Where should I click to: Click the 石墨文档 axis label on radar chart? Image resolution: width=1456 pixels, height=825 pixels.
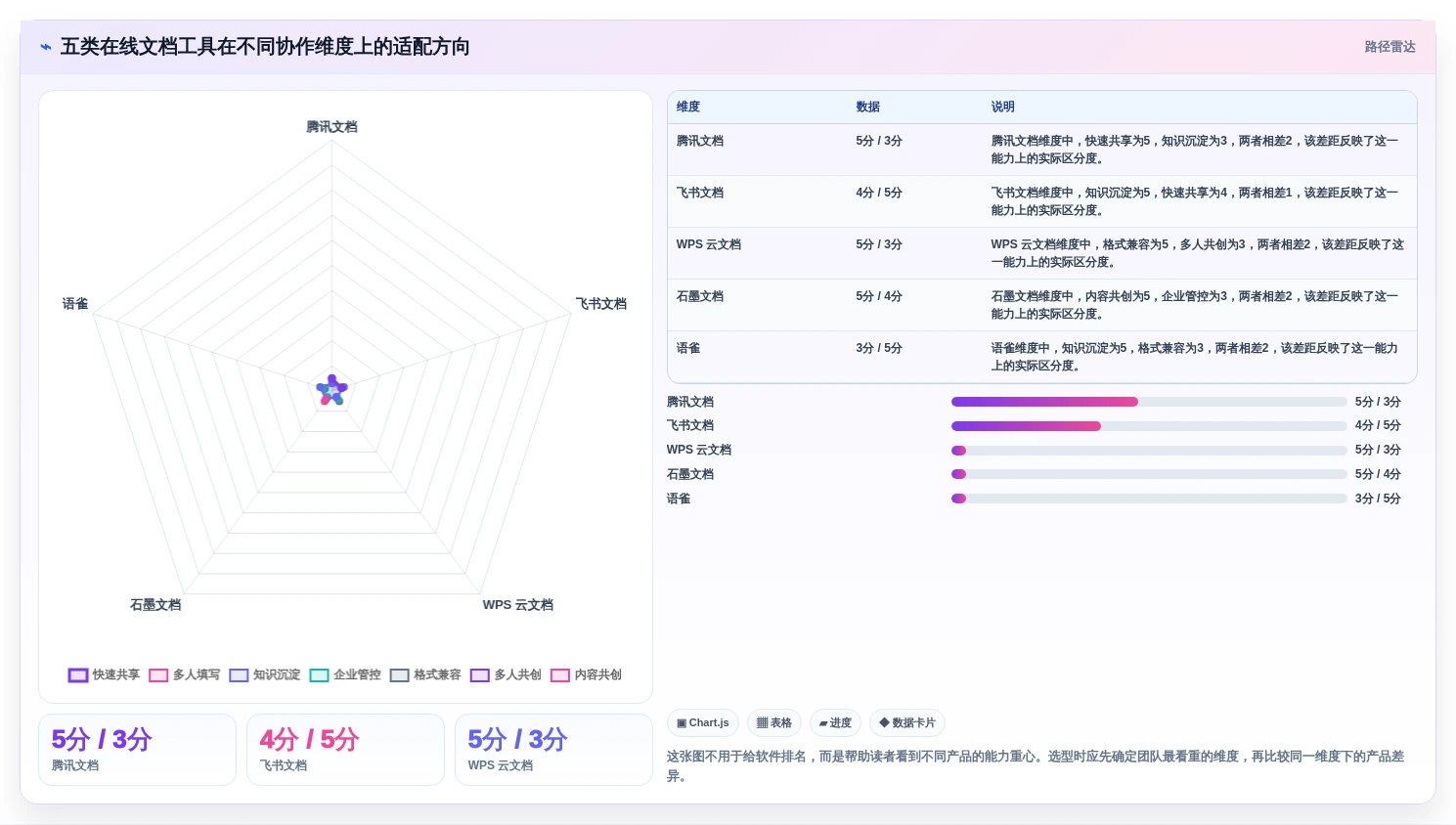pos(155,605)
